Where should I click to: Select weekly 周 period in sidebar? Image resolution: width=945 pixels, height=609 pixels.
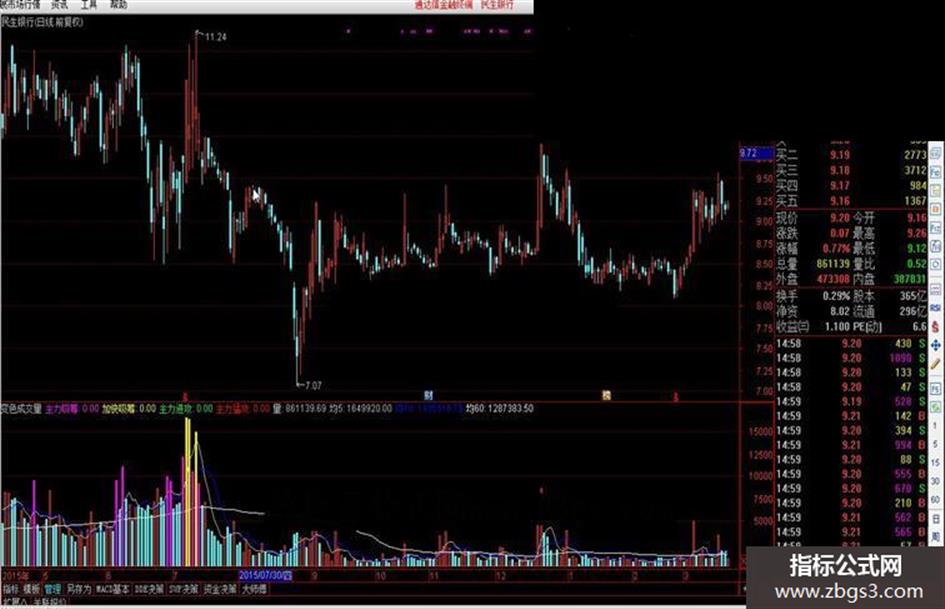tap(935, 536)
